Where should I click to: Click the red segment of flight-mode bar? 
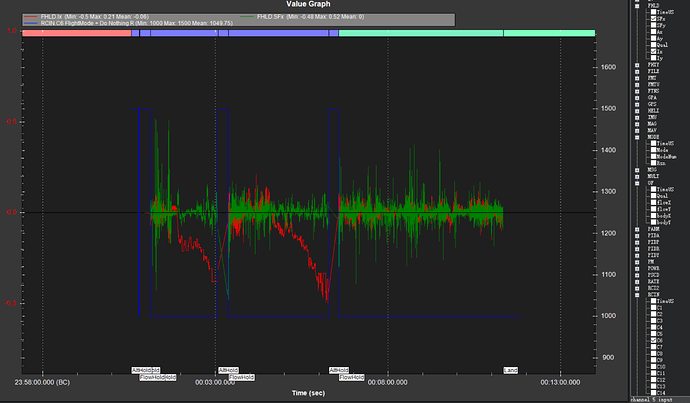(77, 33)
